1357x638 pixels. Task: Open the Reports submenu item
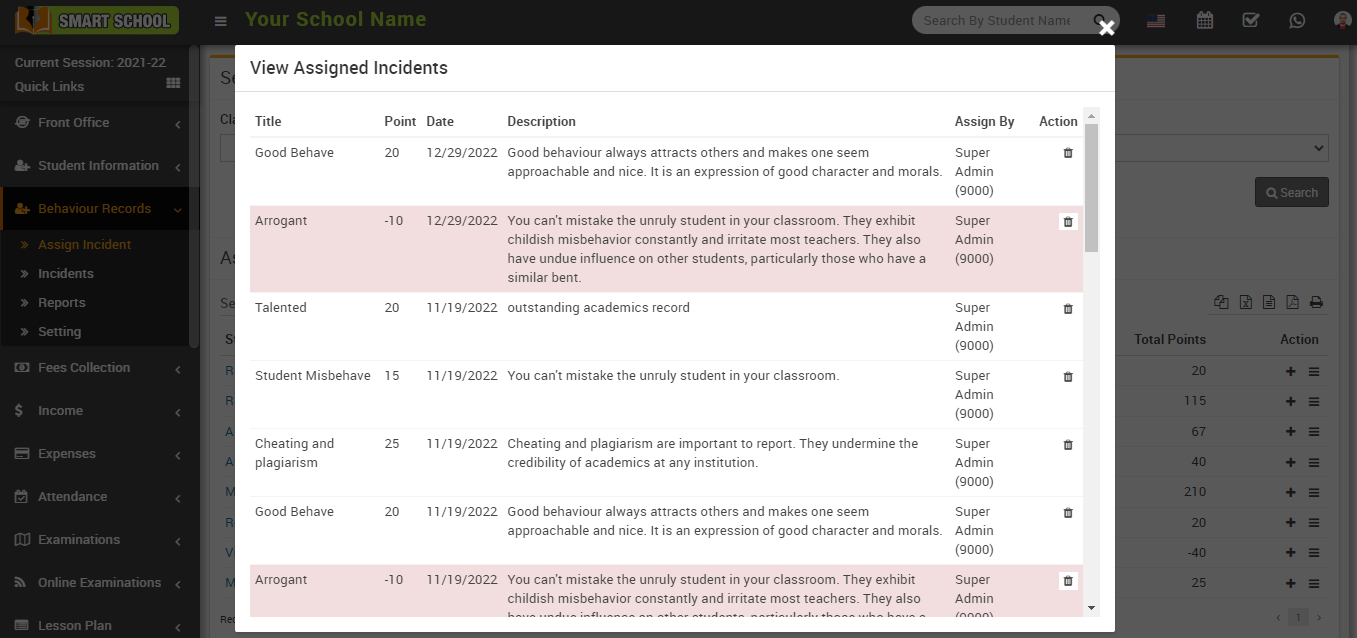(62, 303)
